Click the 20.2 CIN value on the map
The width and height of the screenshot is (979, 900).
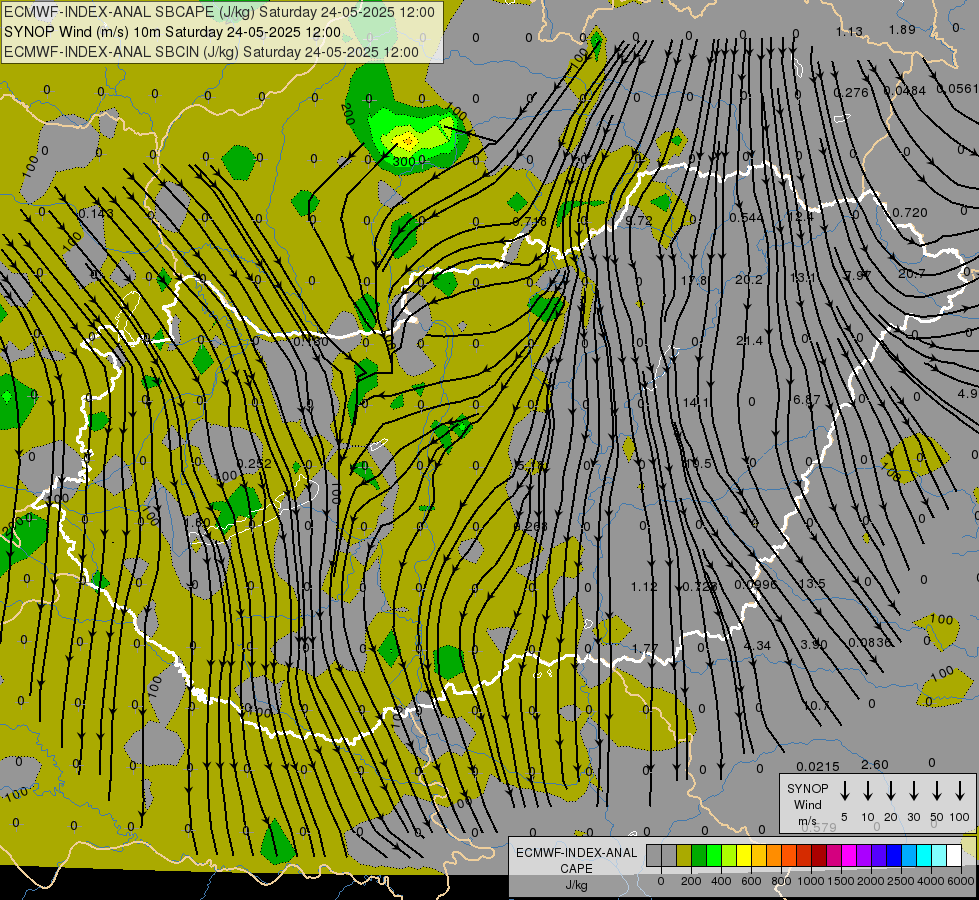(749, 279)
